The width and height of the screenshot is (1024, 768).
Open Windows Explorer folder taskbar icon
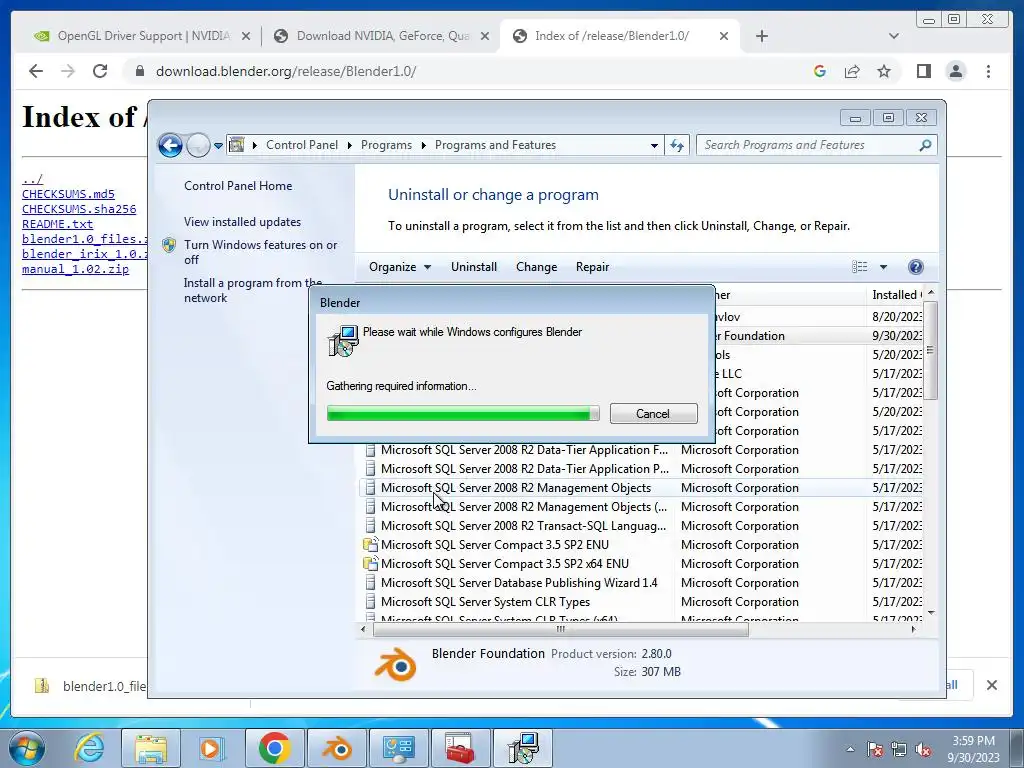point(151,748)
